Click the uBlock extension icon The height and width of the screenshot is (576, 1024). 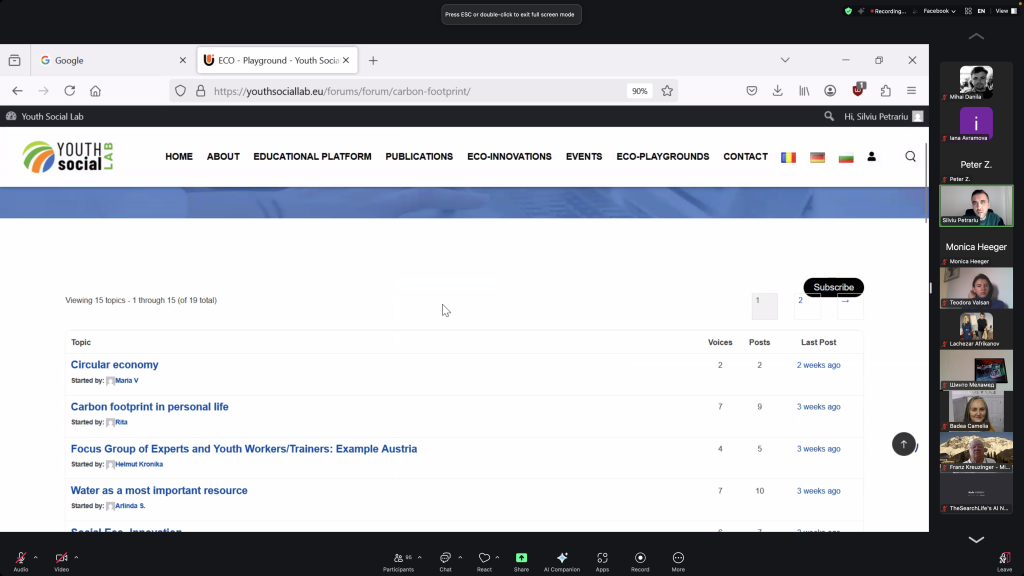click(x=858, y=90)
